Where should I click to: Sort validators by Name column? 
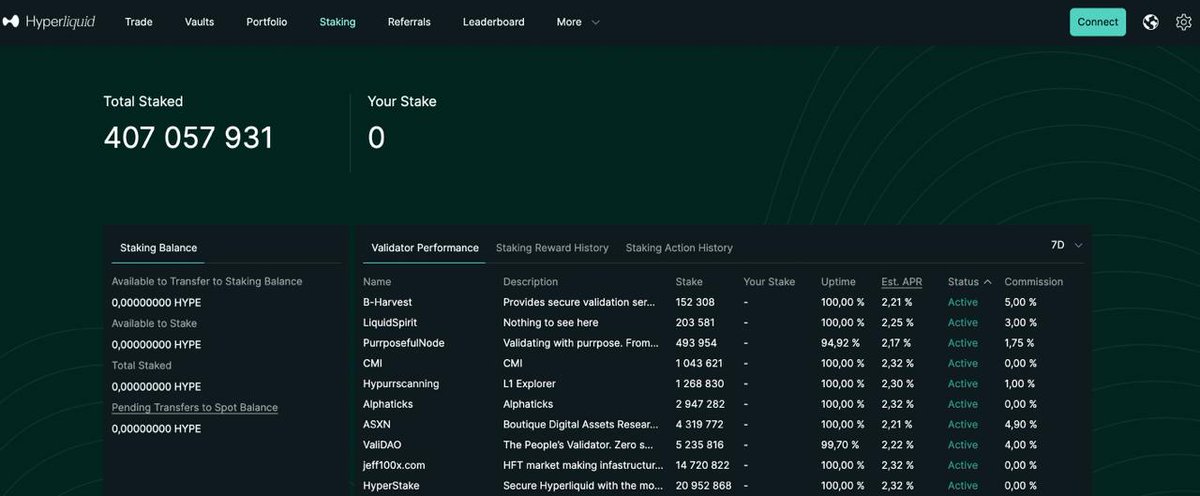[x=377, y=282]
